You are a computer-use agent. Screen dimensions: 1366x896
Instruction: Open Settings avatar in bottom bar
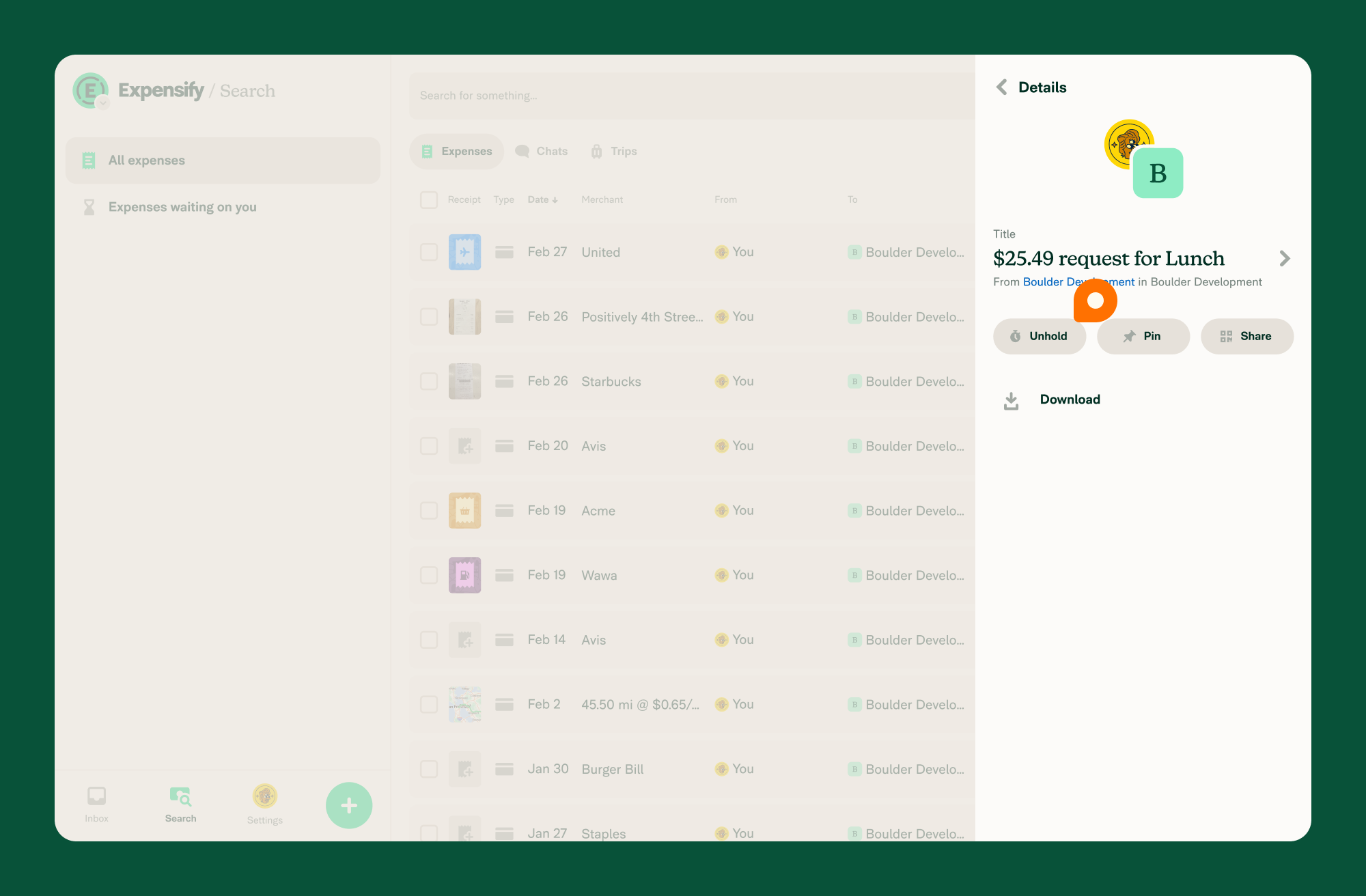pos(264,796)
